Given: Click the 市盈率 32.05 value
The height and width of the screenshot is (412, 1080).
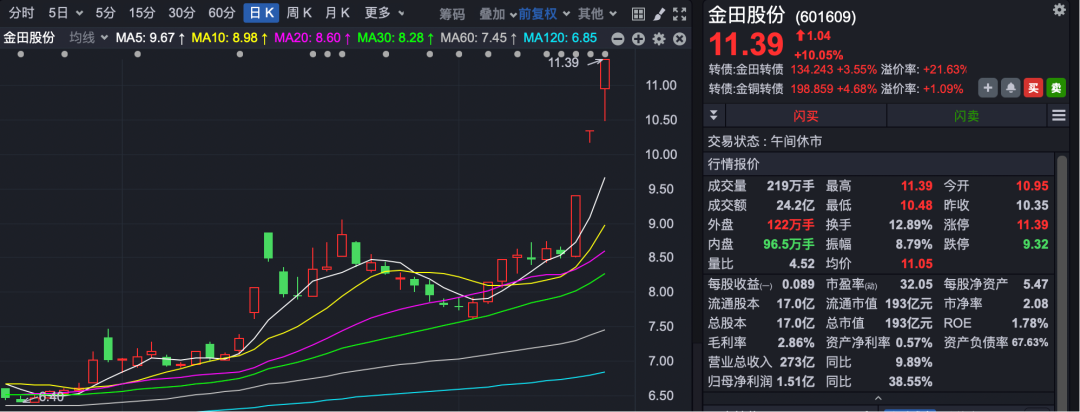Looking at the screenshot, I should [916, 284].
